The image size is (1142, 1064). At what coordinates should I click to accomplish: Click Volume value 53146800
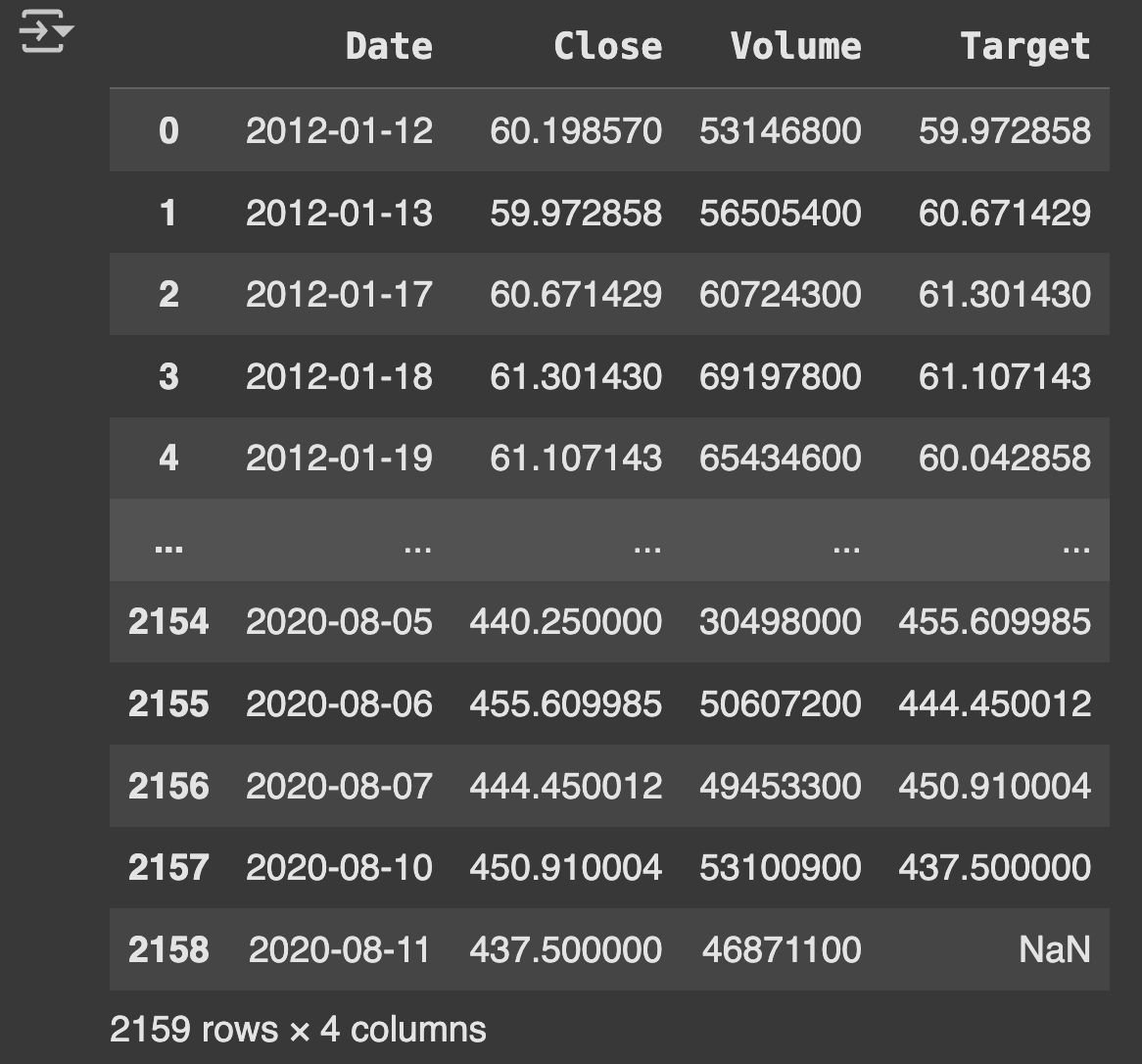click(781, 131)
